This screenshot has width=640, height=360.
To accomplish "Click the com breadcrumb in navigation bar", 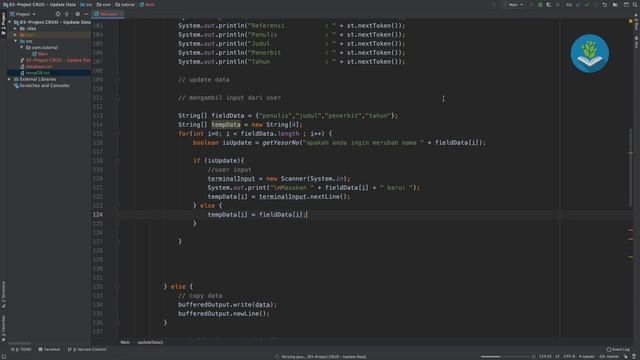I will 104,4.
